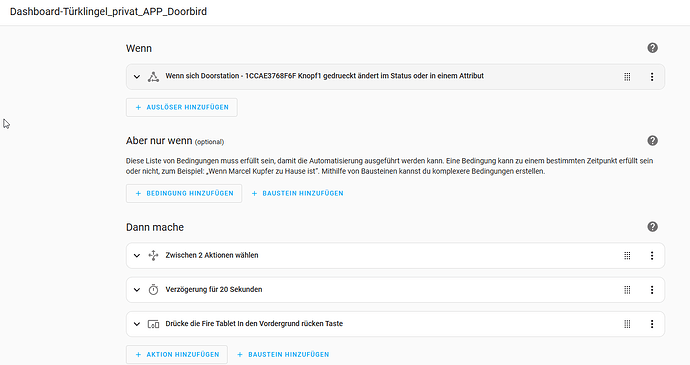Click the timer icon of Verzögerung row
690x365 pixels.
pos(153,290)
